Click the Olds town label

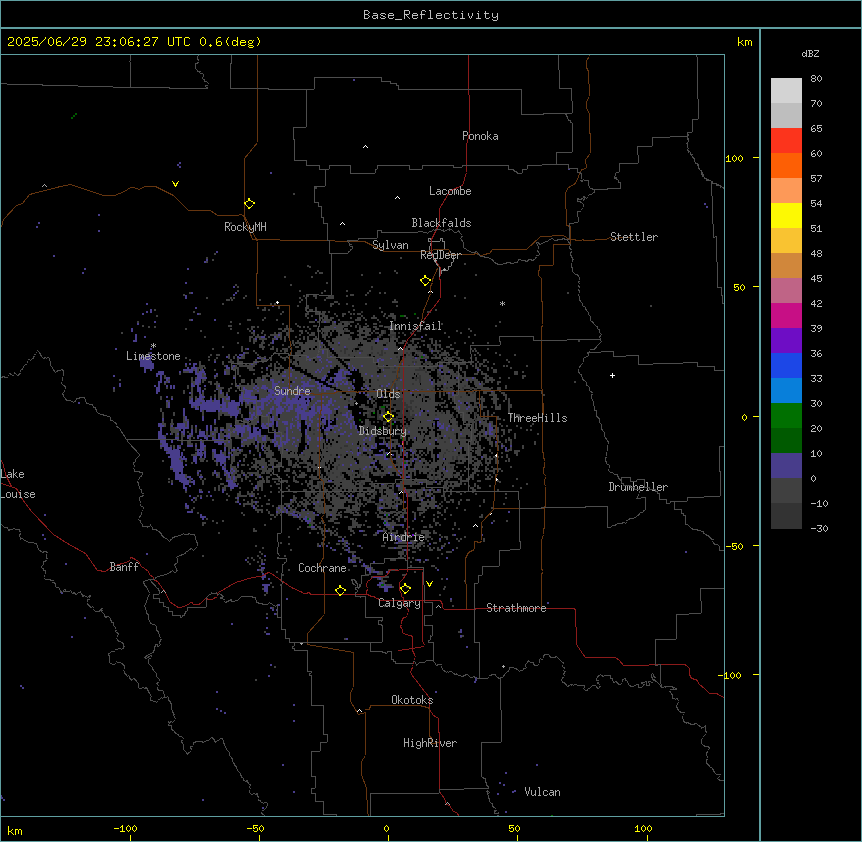388,394
